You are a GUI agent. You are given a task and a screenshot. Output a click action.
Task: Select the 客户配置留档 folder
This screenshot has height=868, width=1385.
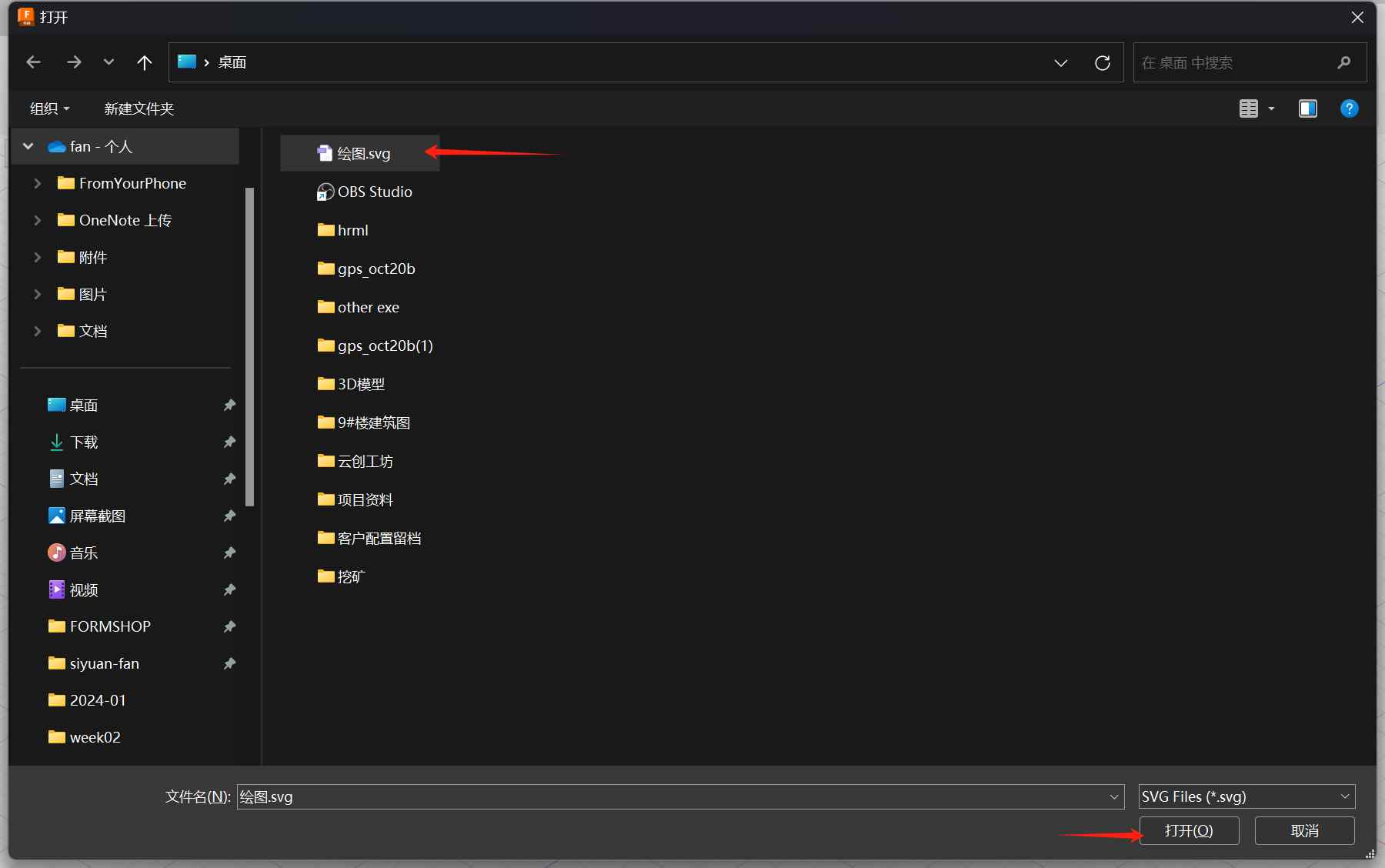(x=369, y=538)
